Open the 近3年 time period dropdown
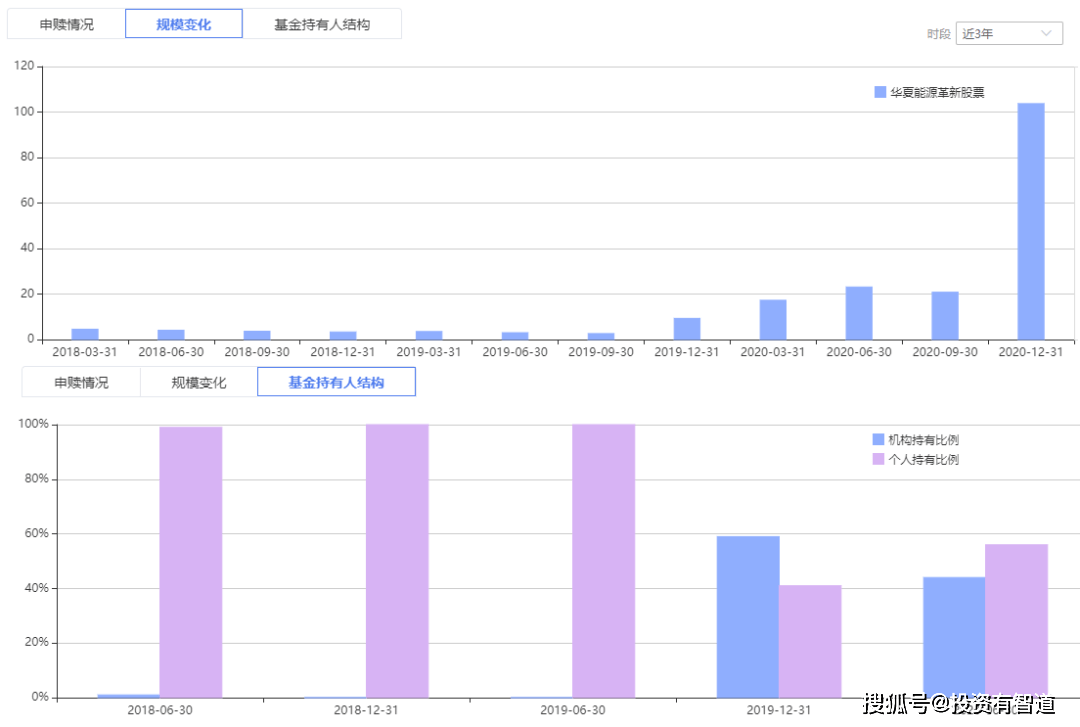 (x=1009, y=34)
